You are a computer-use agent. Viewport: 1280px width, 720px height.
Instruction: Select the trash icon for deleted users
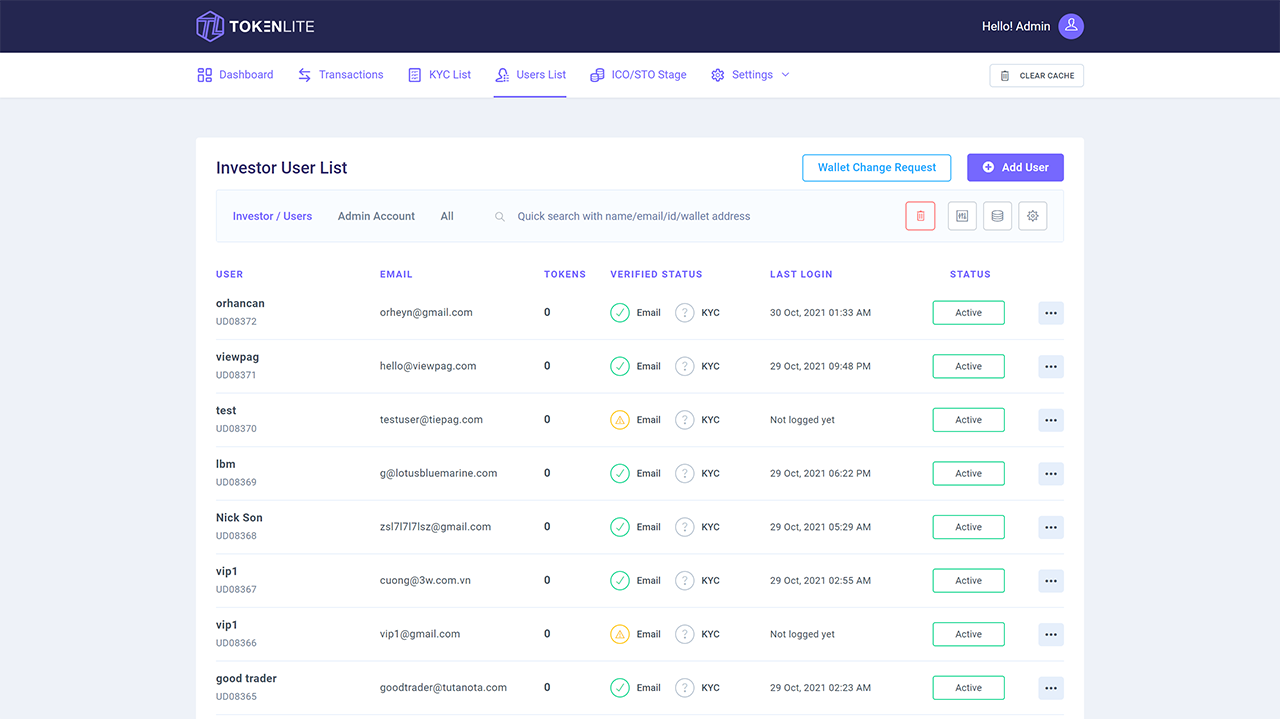pos(920,216)
